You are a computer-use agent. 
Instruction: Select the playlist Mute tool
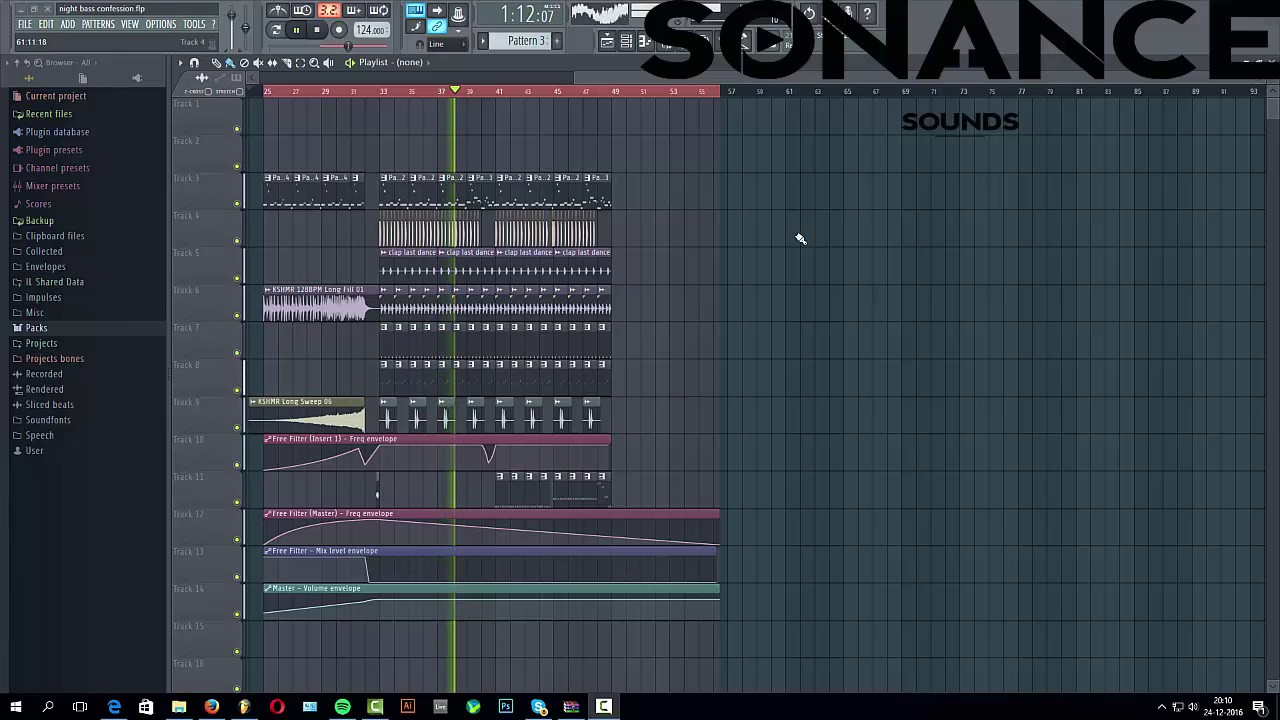coord(258,62)
